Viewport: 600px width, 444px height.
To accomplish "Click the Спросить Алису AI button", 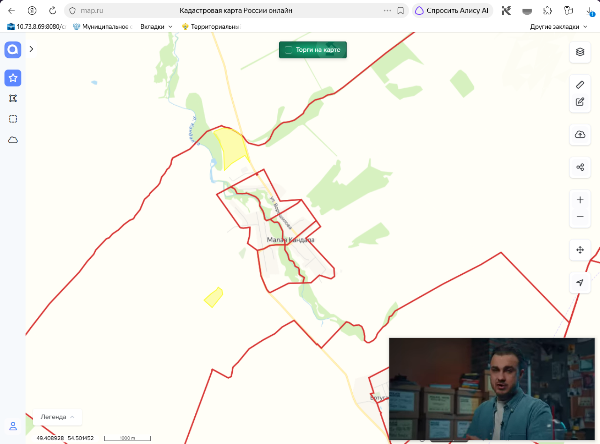I will click(452, 11).
